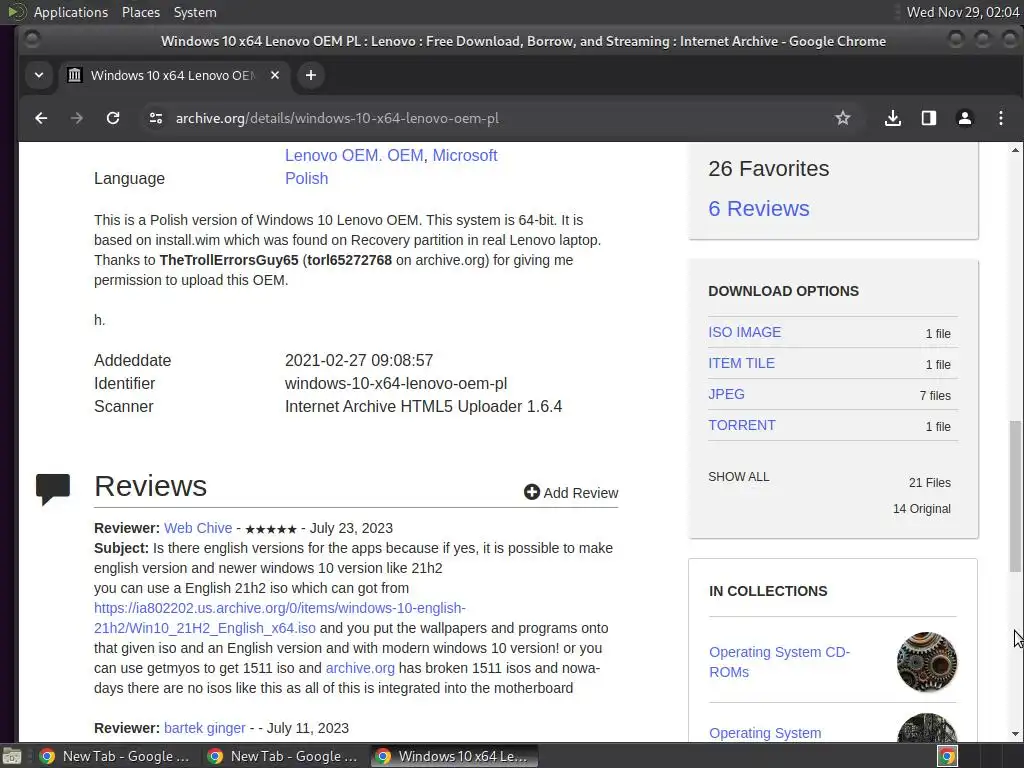Switch to first New Tab taskbar window
The image size is (1024, 768).
coord(116,756)
